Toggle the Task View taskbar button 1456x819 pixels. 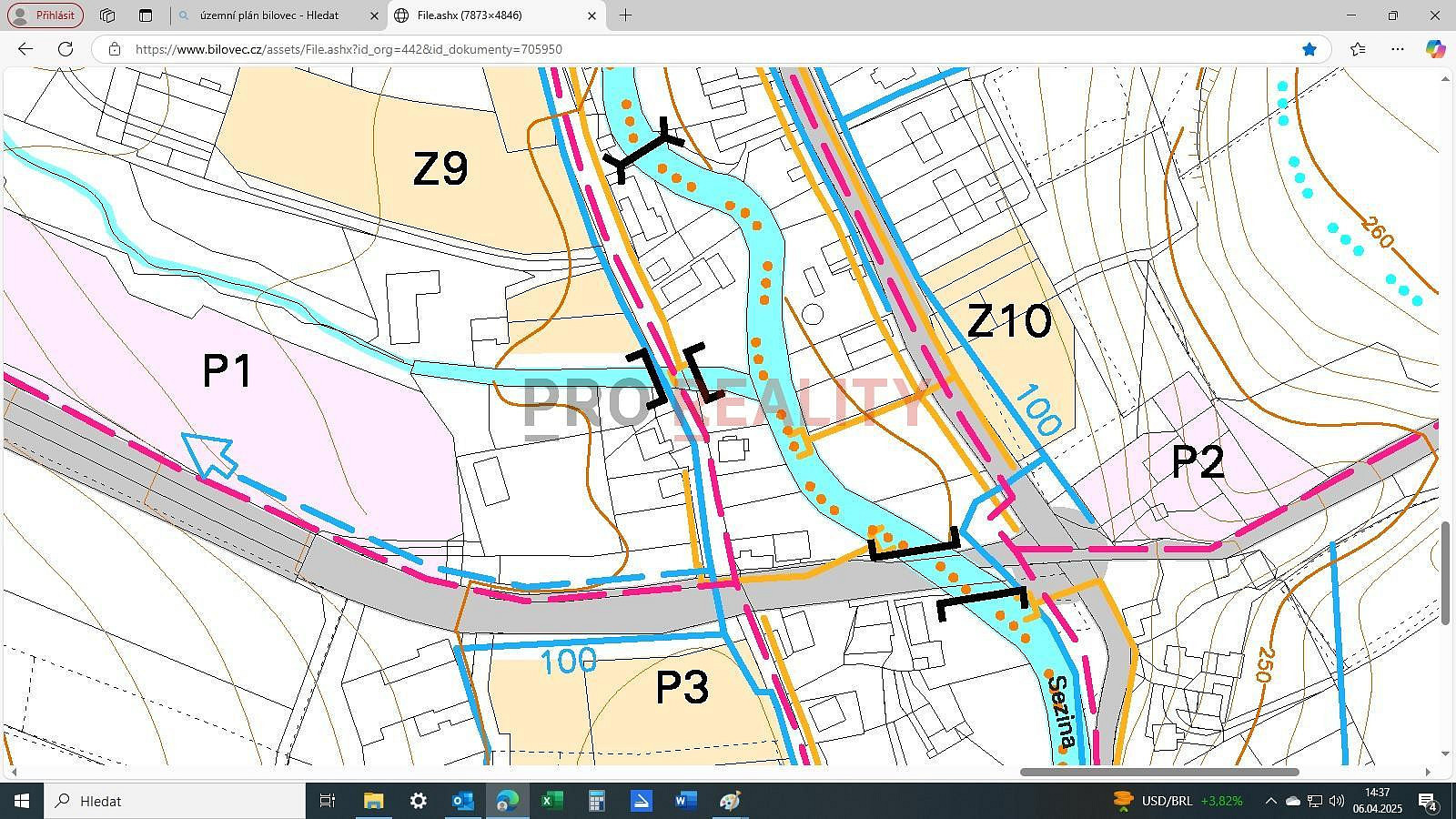(328, 801)
